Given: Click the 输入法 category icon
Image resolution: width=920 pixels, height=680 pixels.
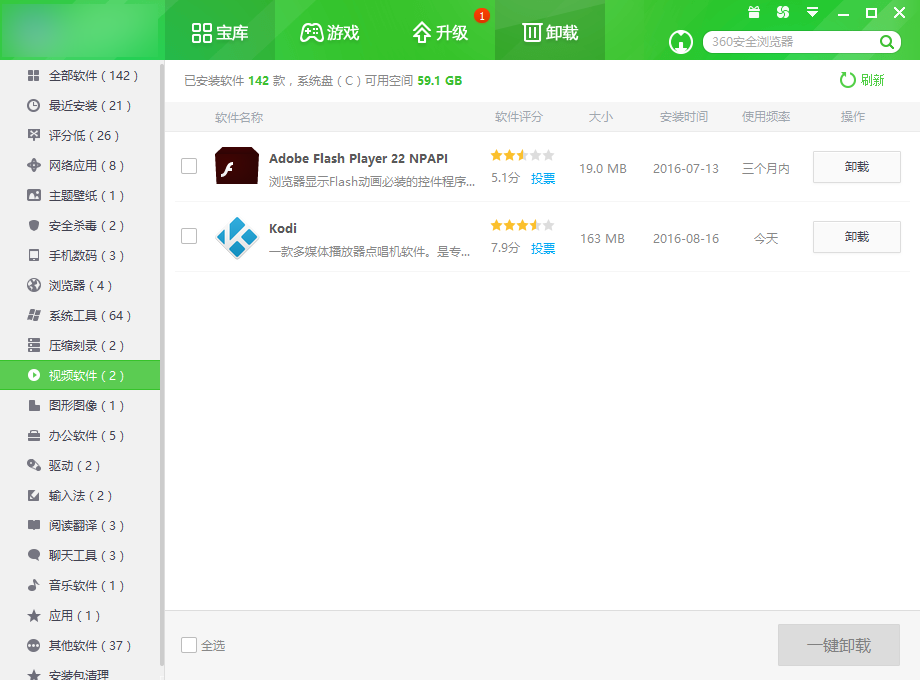Looking at the screenshot, I should pyautogui.click(x=34, y=495).
